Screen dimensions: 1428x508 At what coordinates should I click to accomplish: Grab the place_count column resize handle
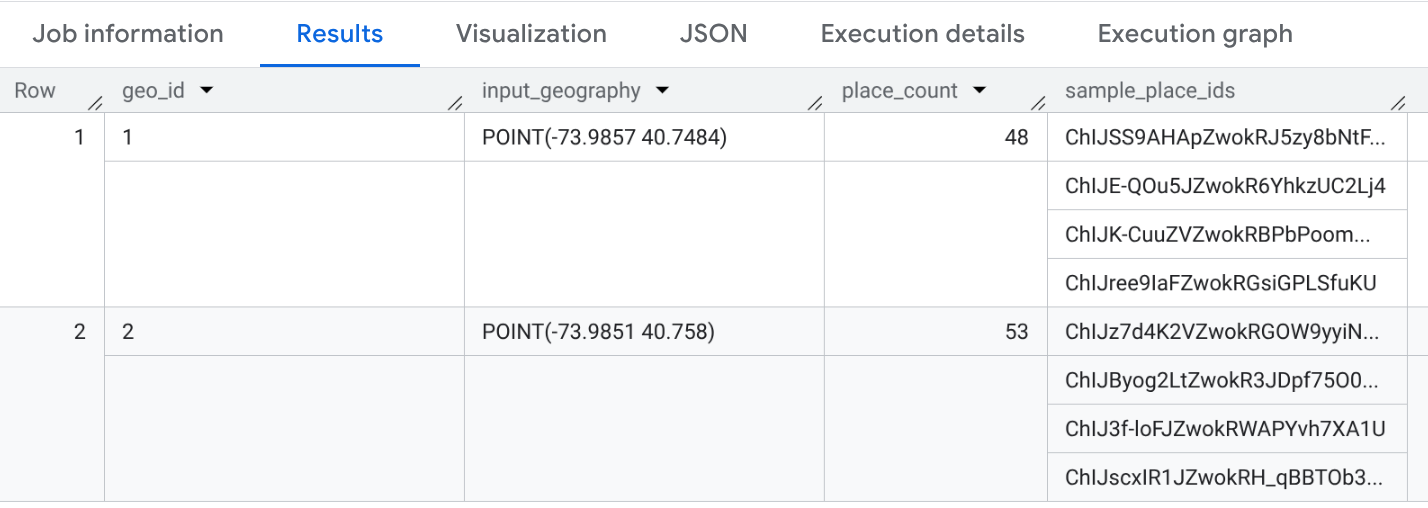1039,102
